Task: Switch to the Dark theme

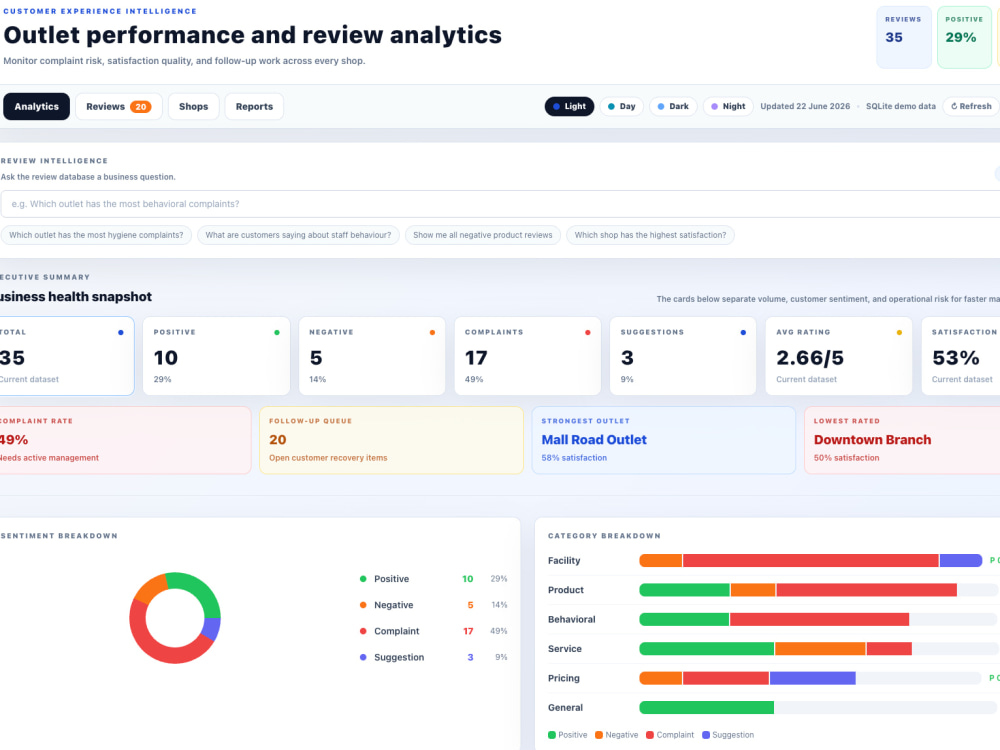Action: tap(673, 107)
